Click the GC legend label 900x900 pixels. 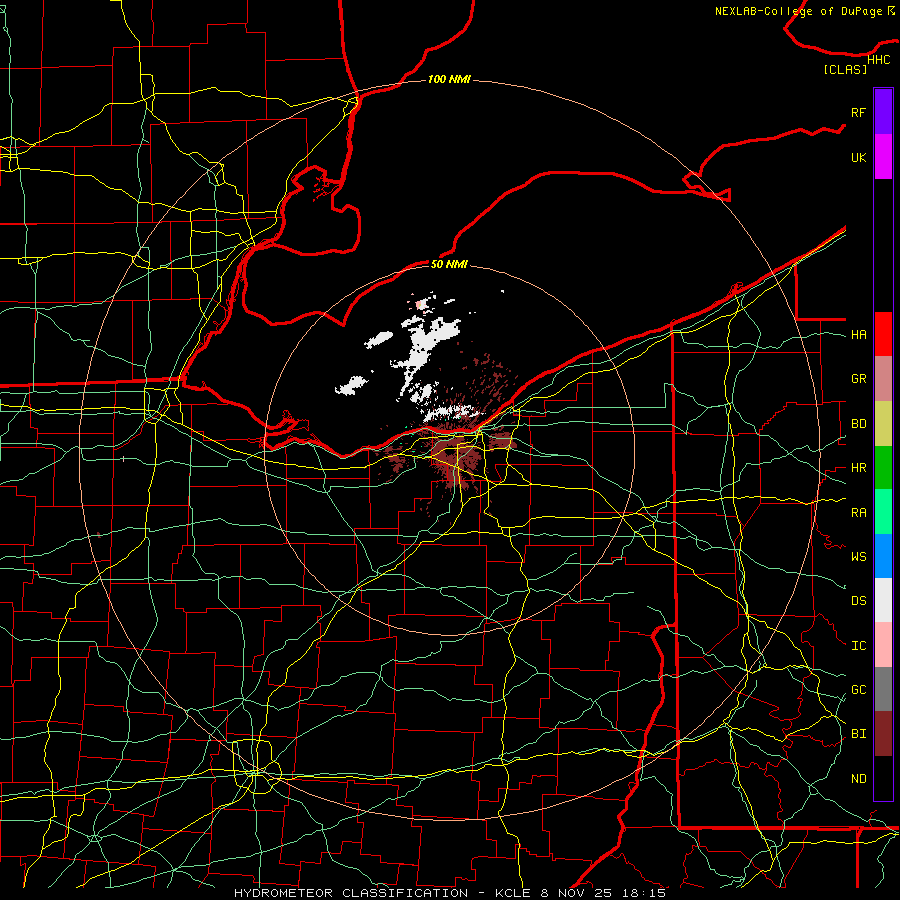858,689
